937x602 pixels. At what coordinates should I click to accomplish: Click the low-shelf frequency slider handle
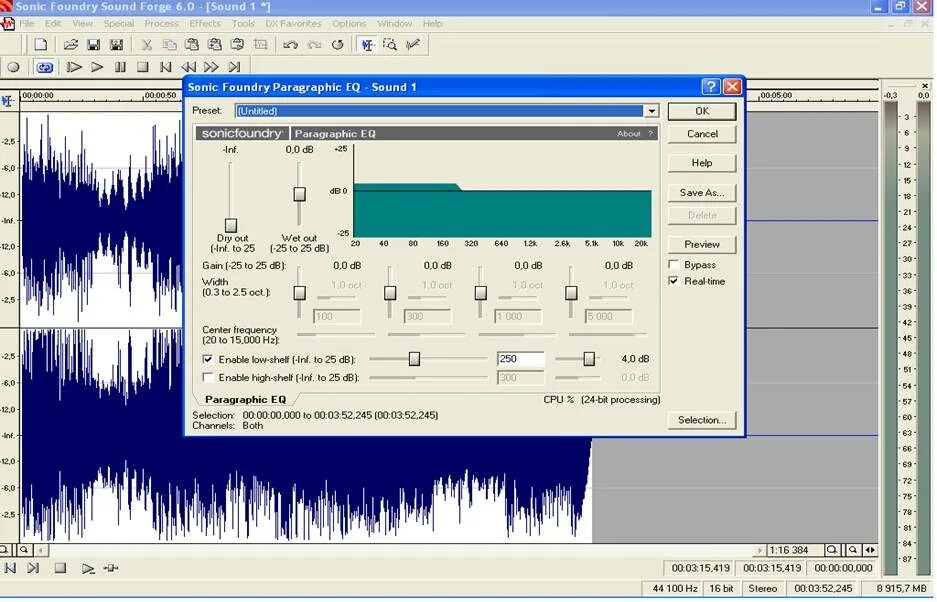(414, 359)
